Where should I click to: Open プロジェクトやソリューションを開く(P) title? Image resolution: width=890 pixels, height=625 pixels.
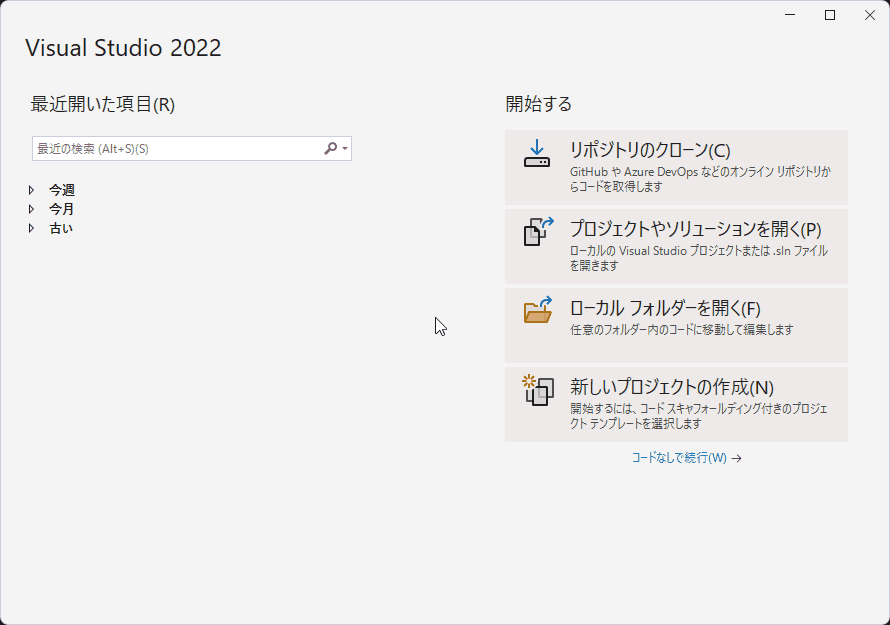(695, 229)
